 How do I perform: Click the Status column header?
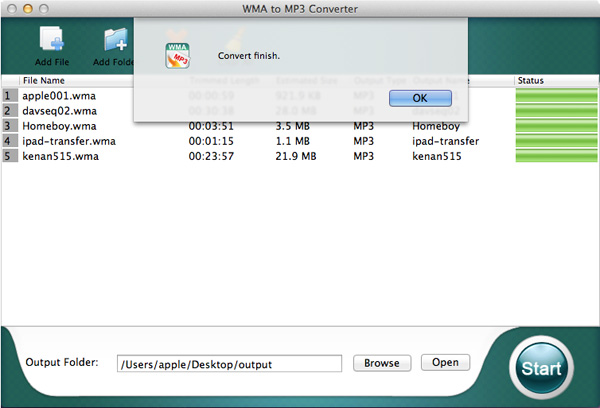coord(530,80)
